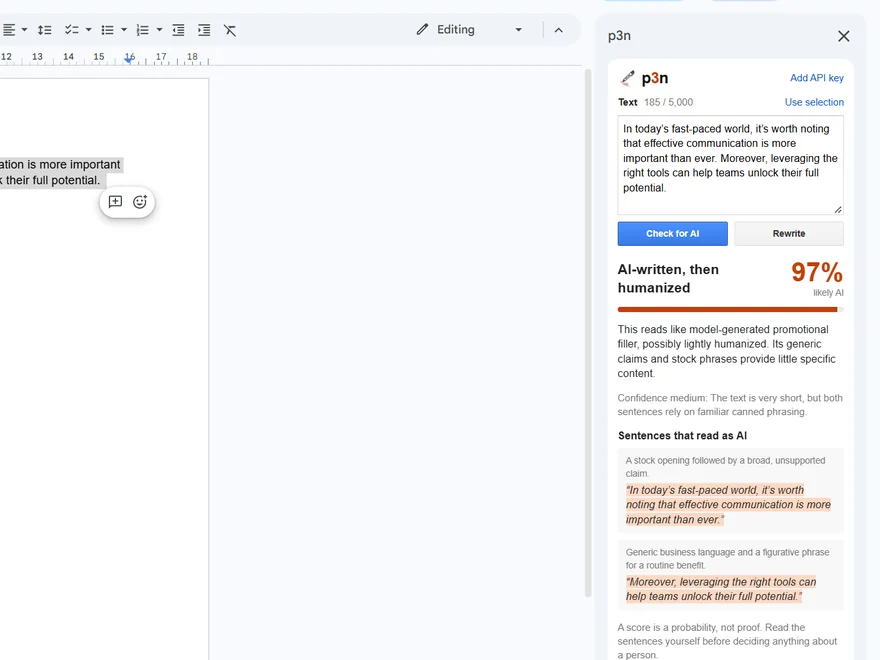Add a comment to selected text
This screenshot has width=880, height=660.
pyautogui.click(x=116, y=201)
